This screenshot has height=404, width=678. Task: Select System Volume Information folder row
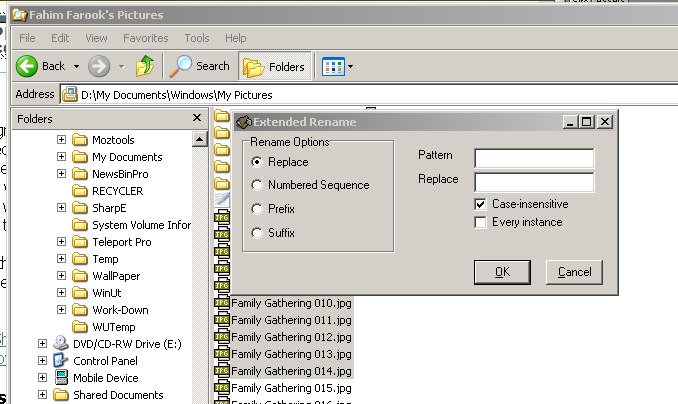(131, 225)
